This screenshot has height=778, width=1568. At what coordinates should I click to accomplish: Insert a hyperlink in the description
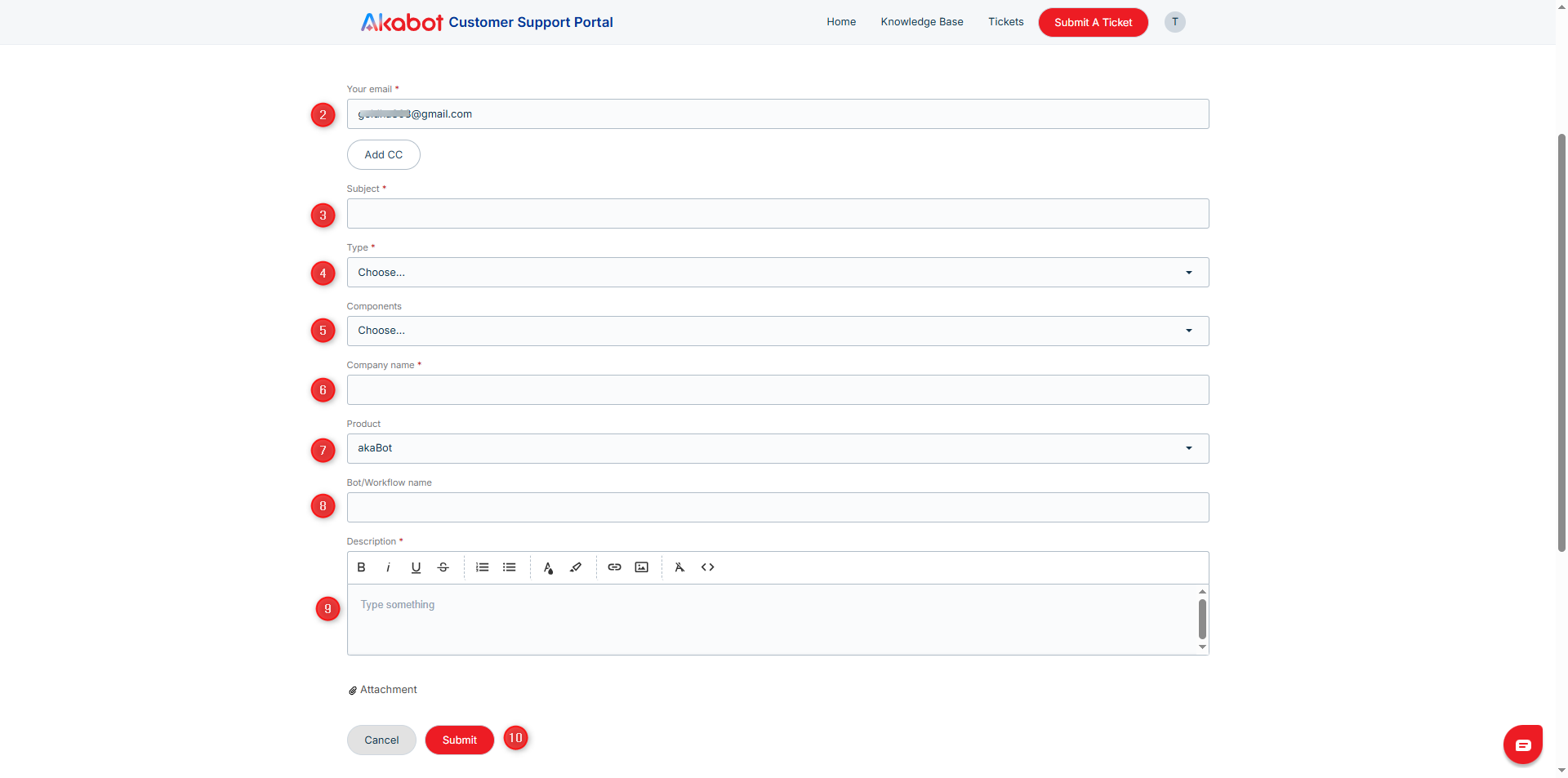[614, 567]
